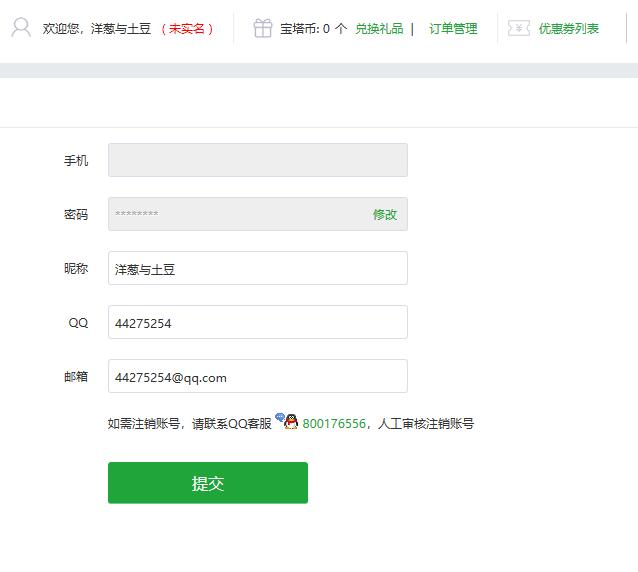The width and height of the screenshot is (638, 572).
Task: Open 优惠券列表 coupon list
Action: click(x=569, y=28)
